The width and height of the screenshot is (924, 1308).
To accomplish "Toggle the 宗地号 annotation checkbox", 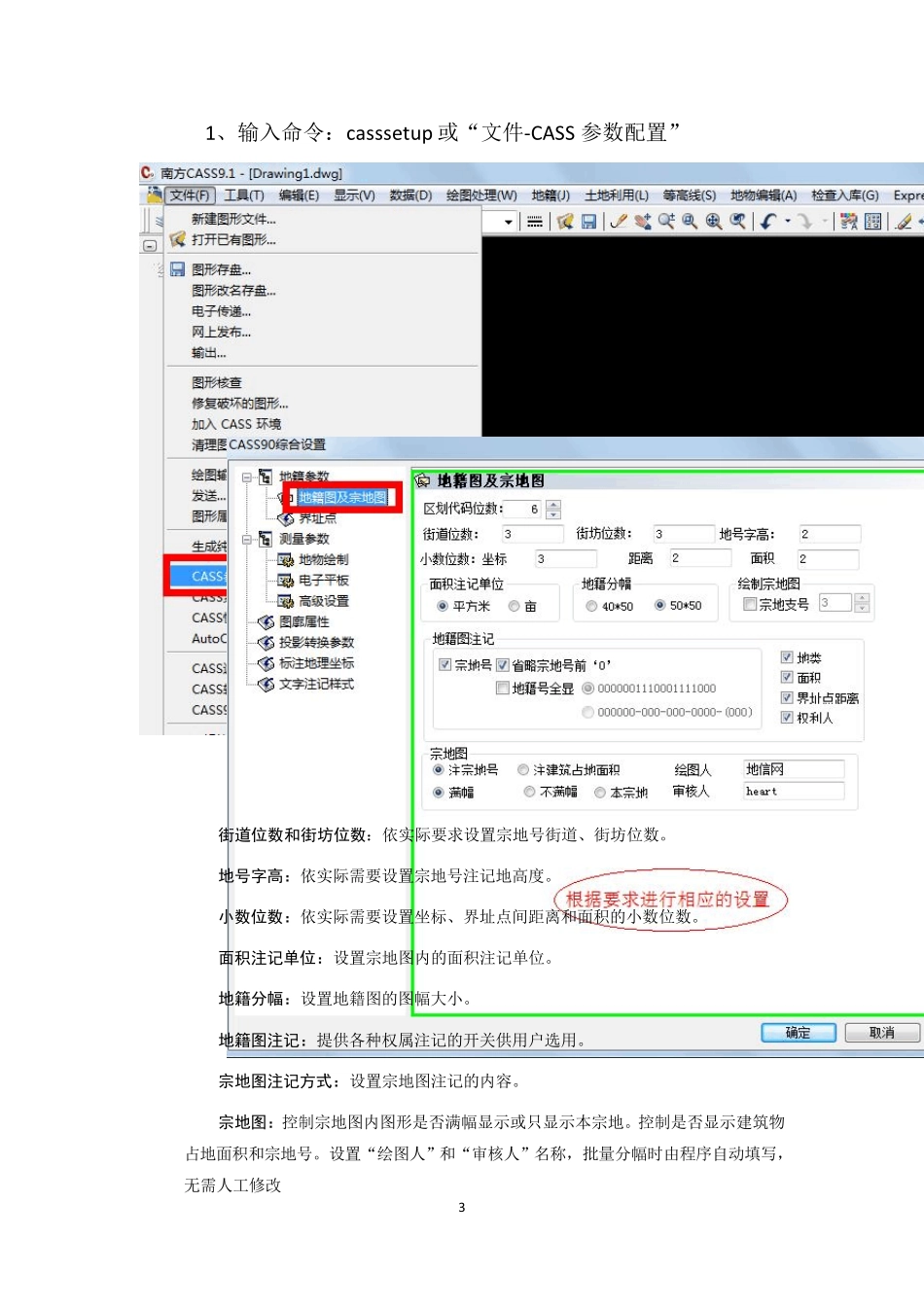I will click(x=444, y=665).
